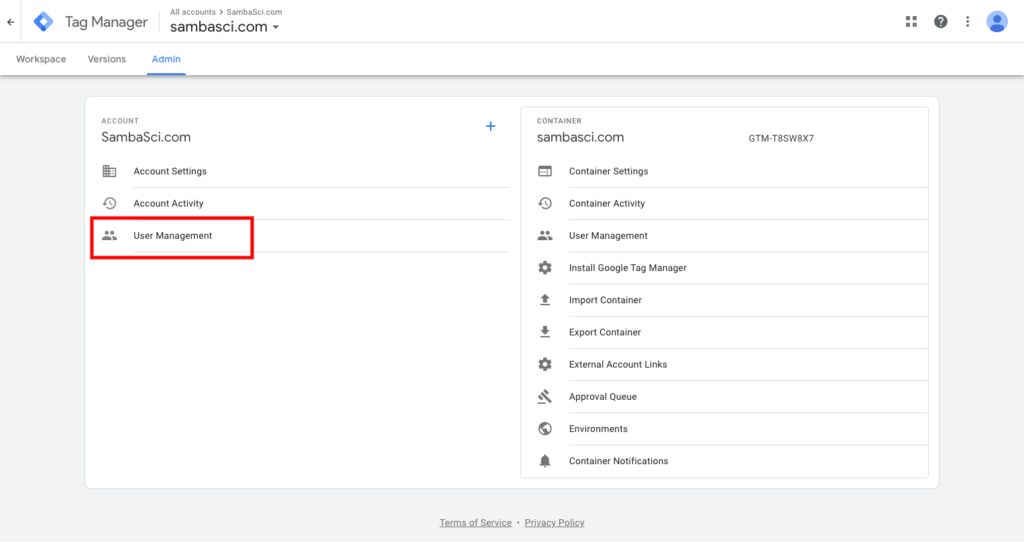The height and width of the screenshot is (542, 1024).
Task: Click the Tag Manager diamond logo
Action: pos(44,22)
